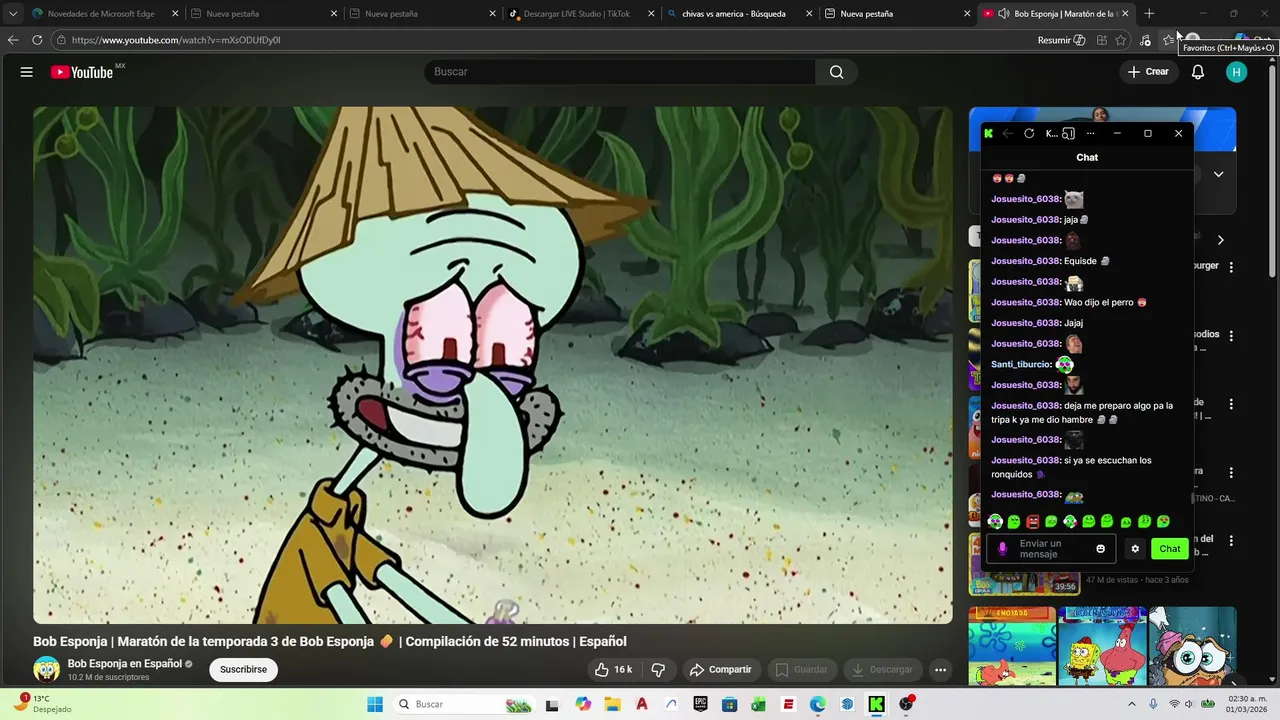Open split screen icon in address bar
This screenshot has height=720, width=1280.
[x=1101, y=40]
